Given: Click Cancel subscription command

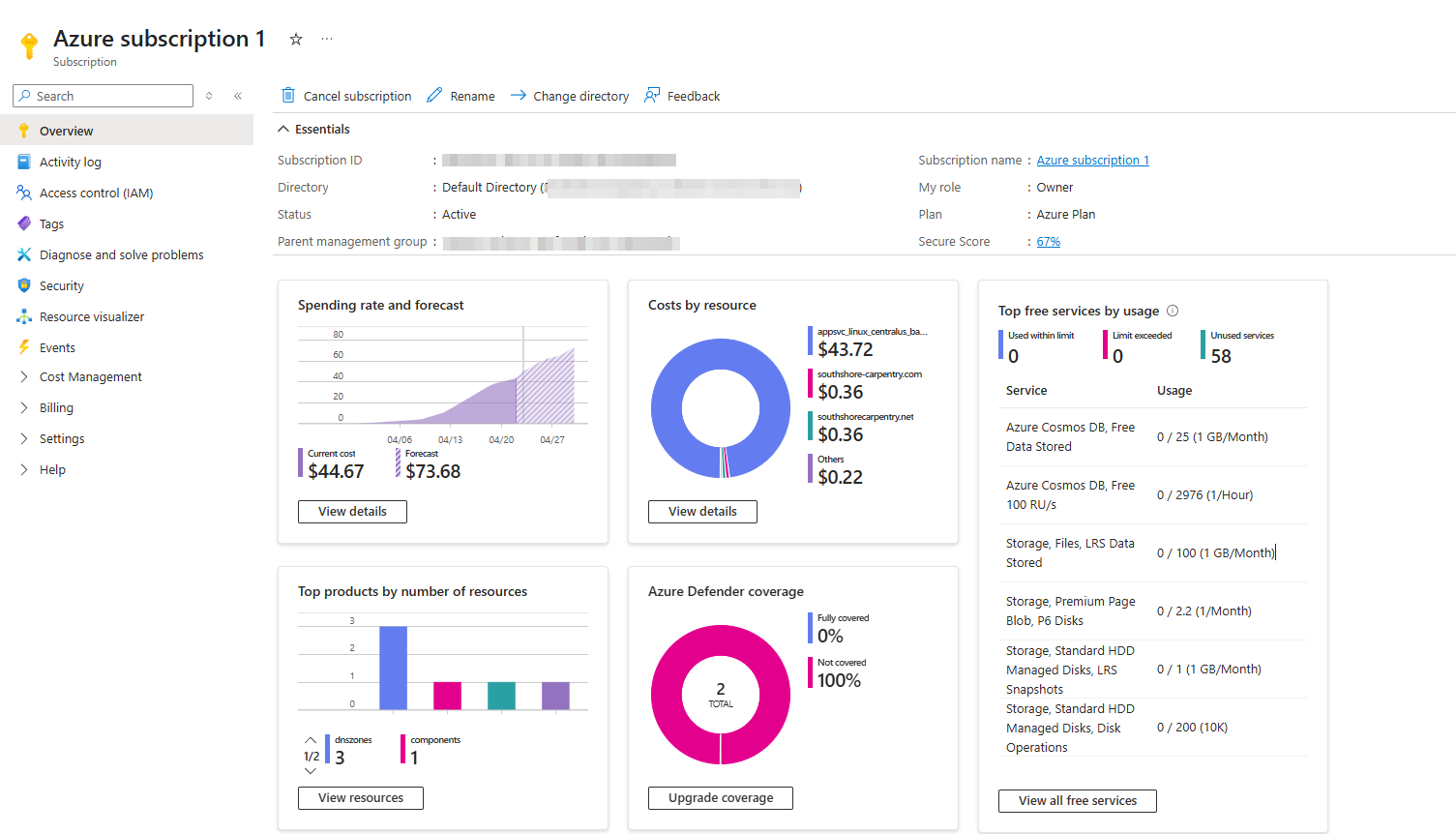Looking at the screenshot, I should pyautogui.click(x=346, y=96).
